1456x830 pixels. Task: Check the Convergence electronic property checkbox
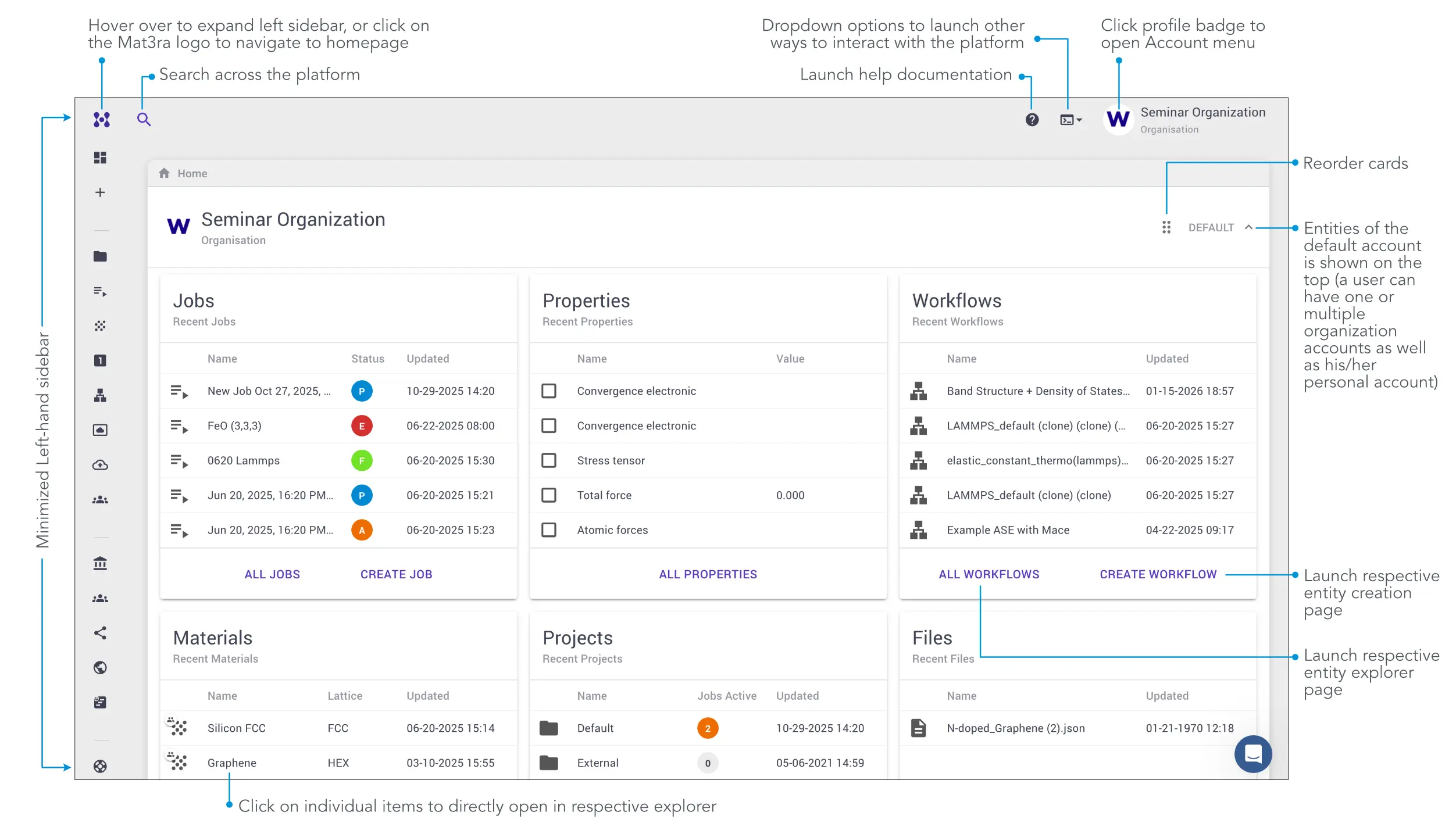tap(548, 391)
